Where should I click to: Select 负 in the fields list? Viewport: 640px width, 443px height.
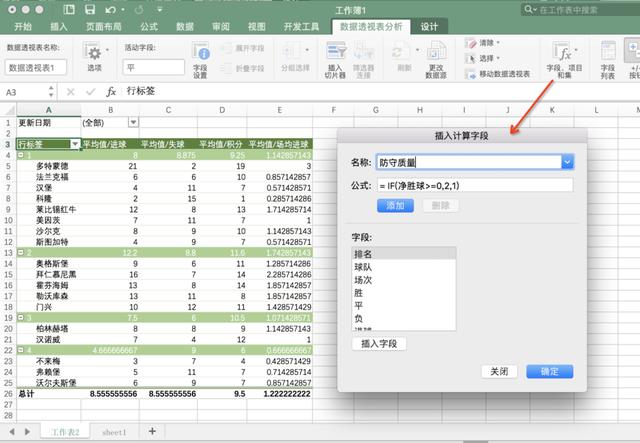(404, 318)
